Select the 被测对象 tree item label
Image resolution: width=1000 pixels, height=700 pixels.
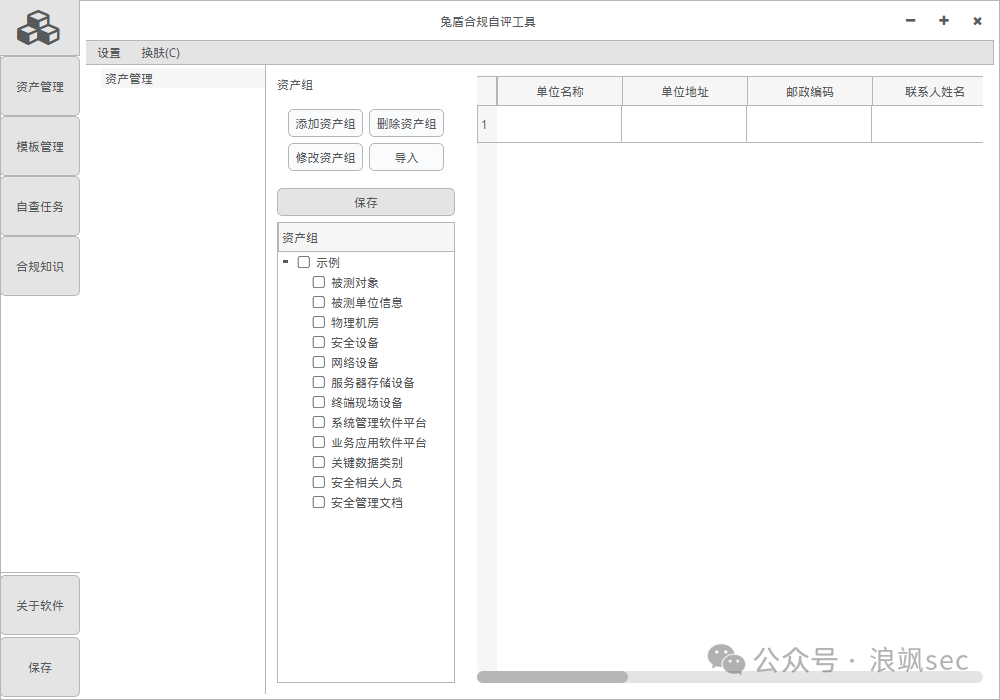355,282
